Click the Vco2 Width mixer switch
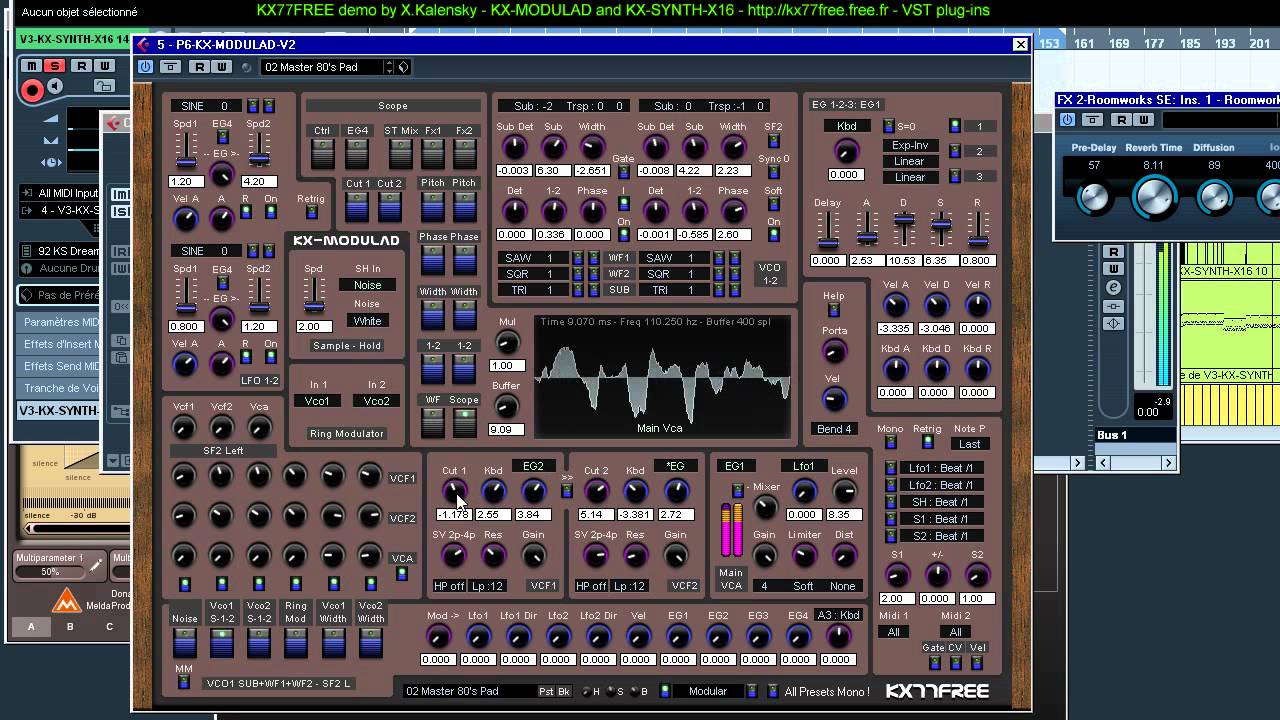The height and width of the screenshot is (720, 1280). click(370, 642)
